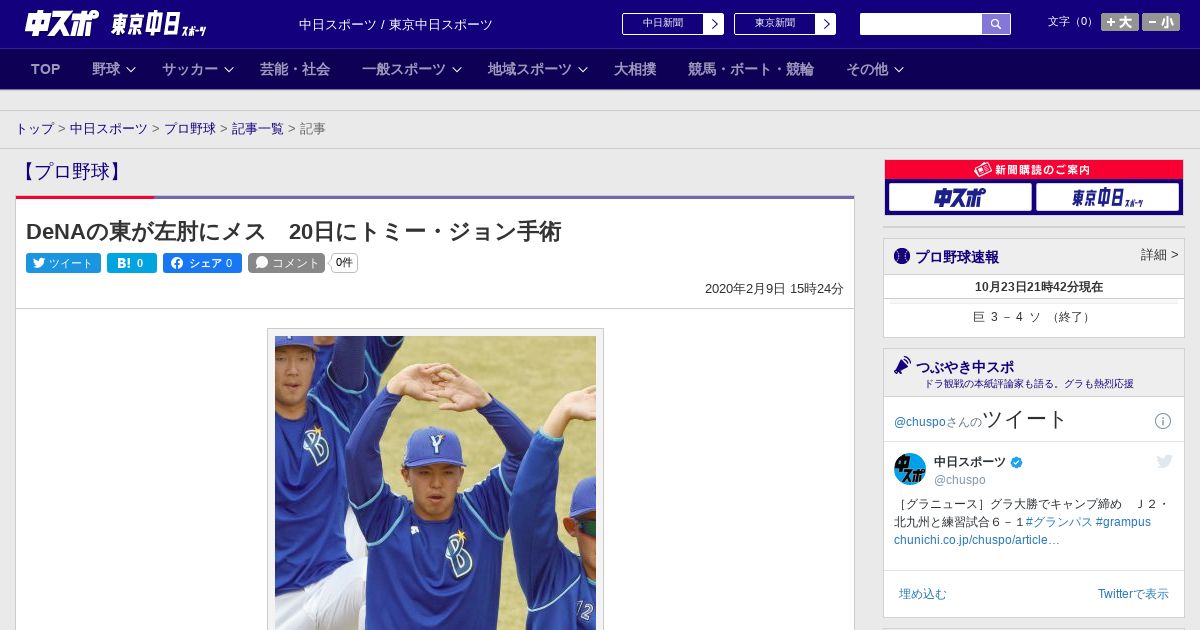Focus the header search input field
1200x630 pixels.
tap(921, 24)
